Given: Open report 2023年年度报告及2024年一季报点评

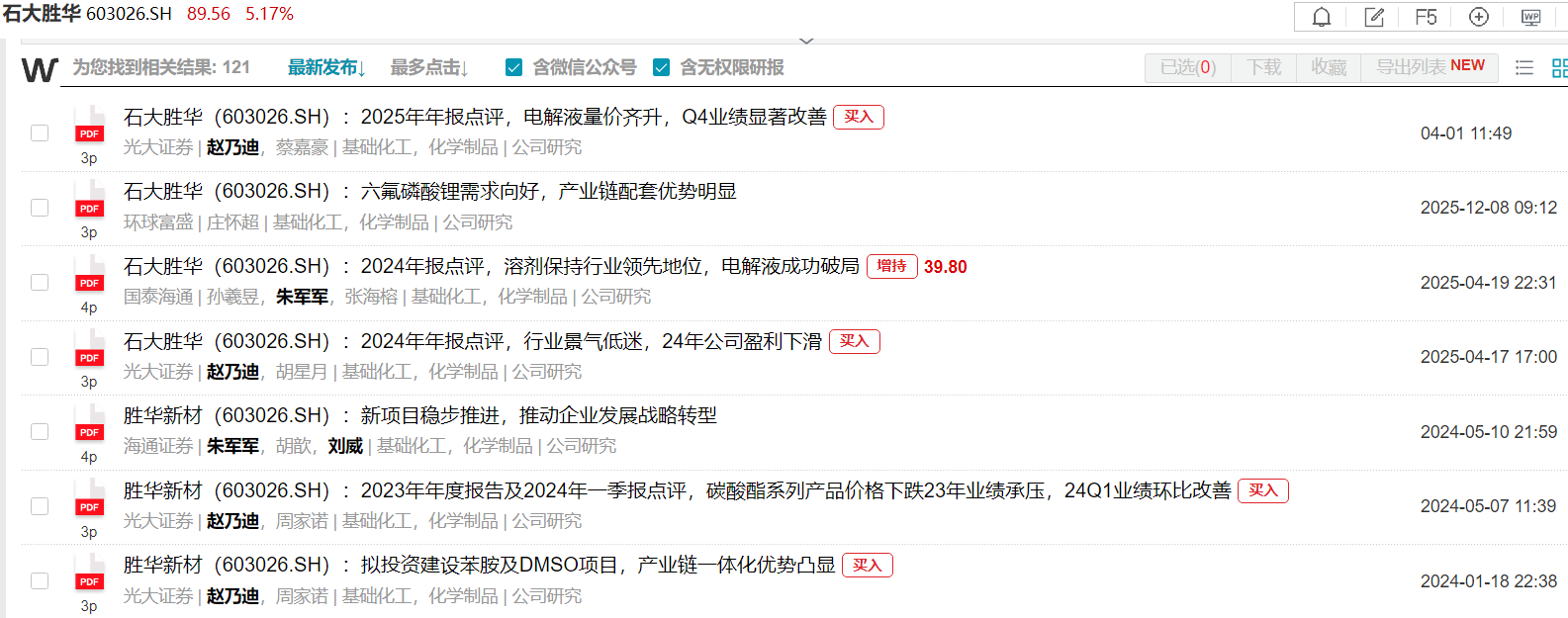Looking at the screenshot, I should [x=678, y=490].
